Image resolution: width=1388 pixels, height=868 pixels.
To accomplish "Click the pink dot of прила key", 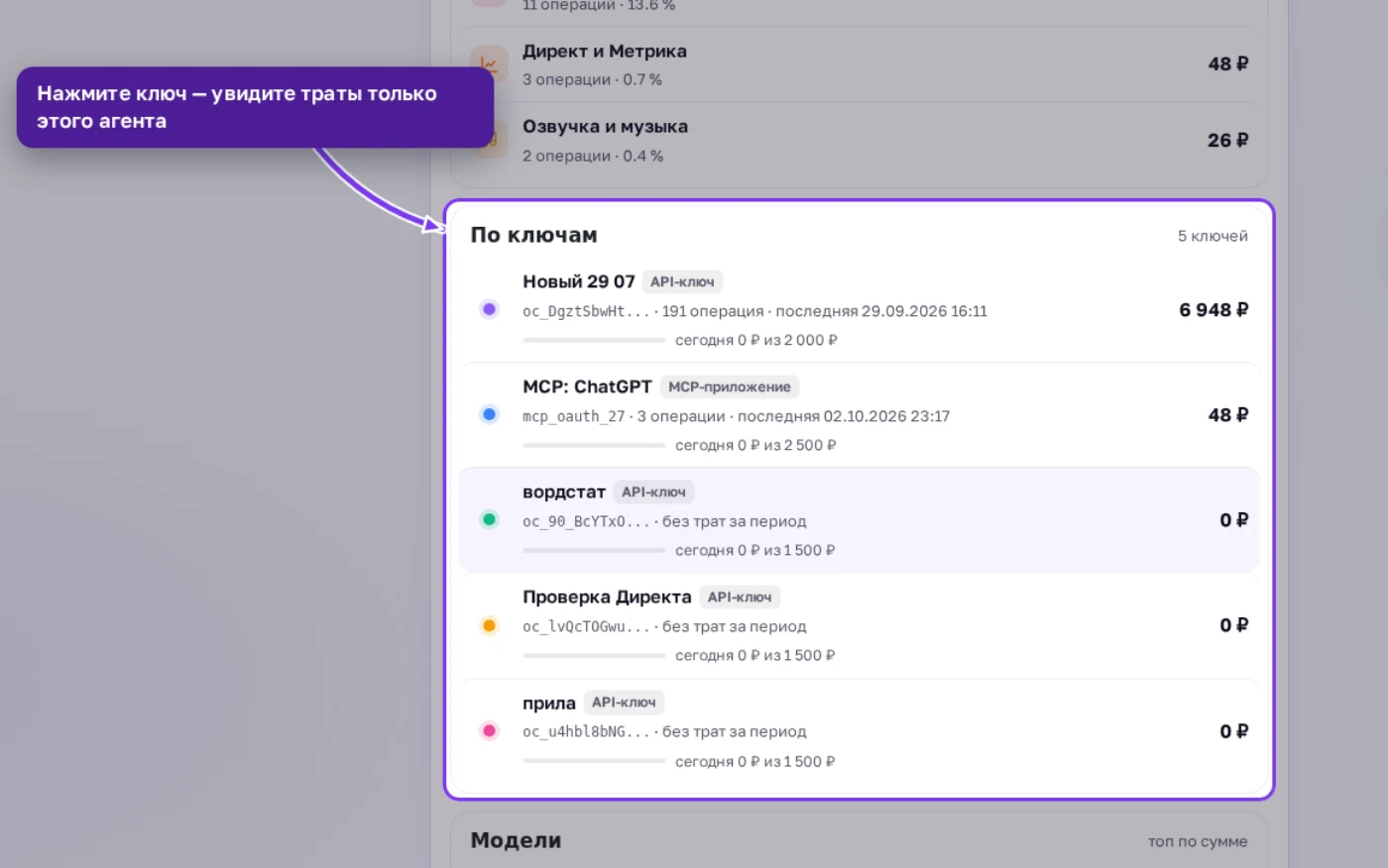I will click(489, 730).
